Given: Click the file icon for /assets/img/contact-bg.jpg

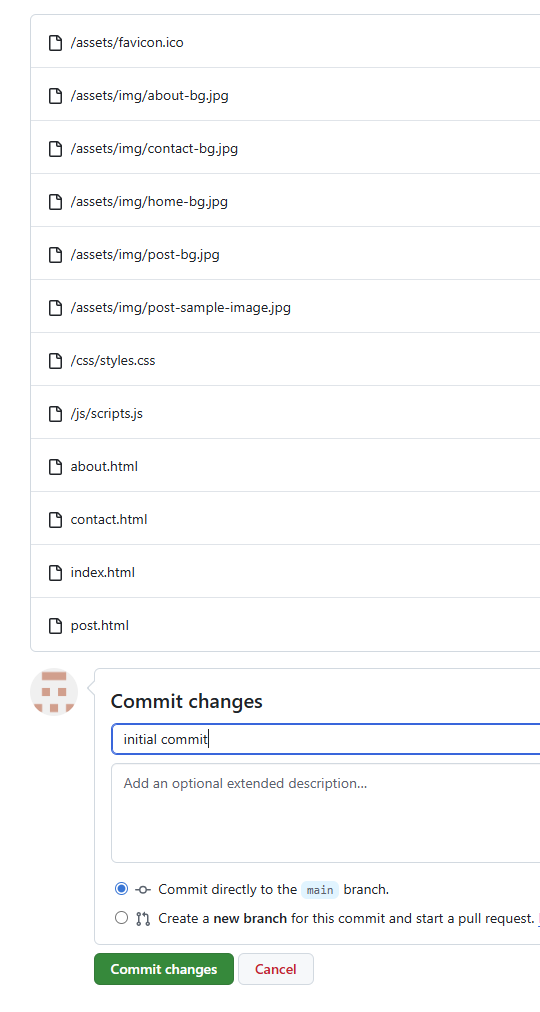Looking at the screenshot, I should (x=56, y=149).
